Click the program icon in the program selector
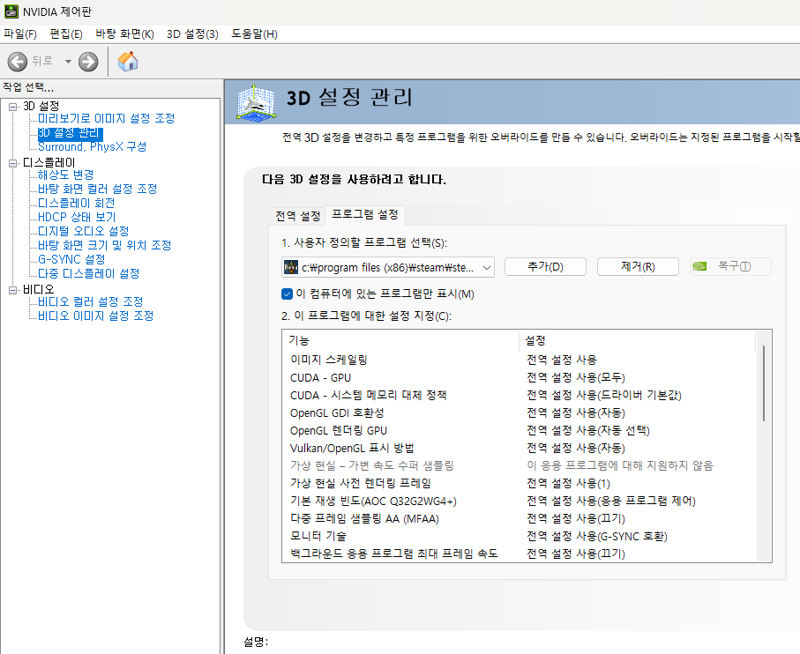 [x=291, y=267]
